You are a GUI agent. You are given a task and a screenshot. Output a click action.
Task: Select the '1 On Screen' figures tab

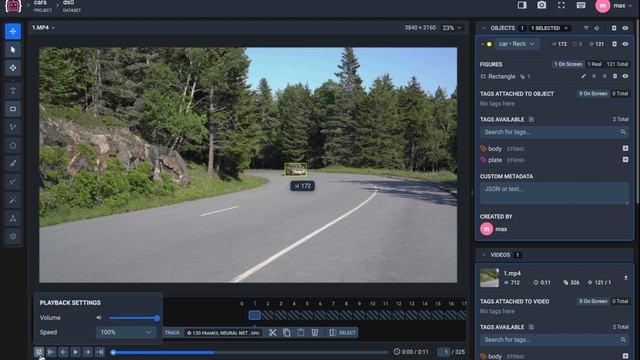tap(568, 64)
